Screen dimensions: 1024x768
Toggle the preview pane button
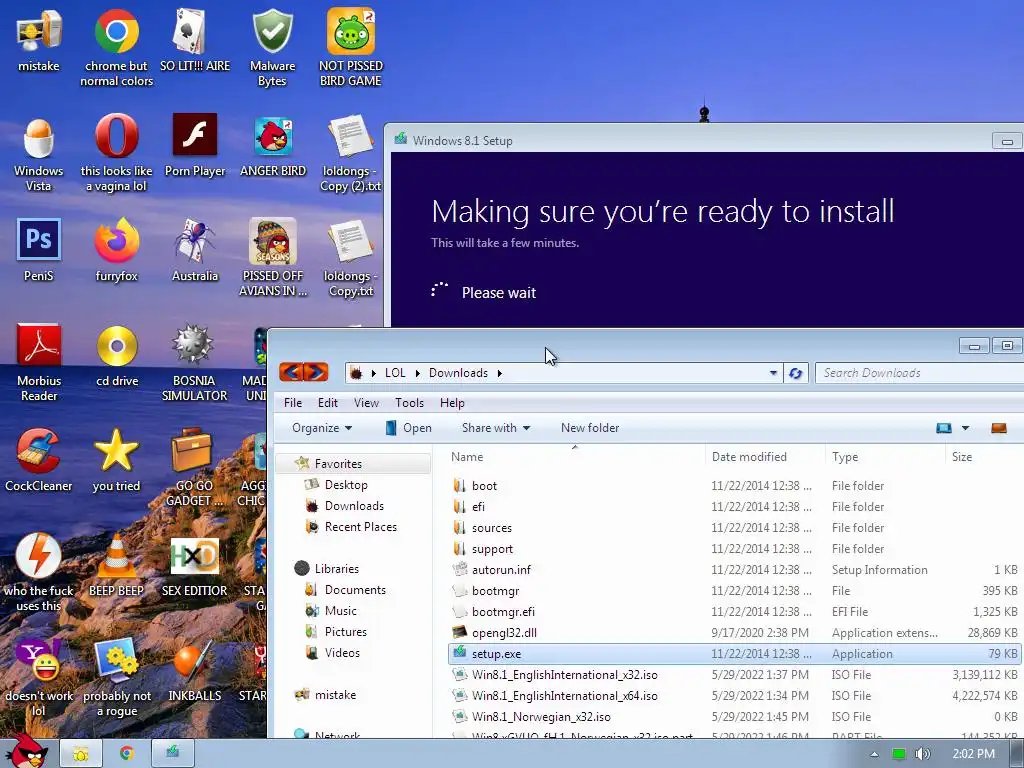999,428
